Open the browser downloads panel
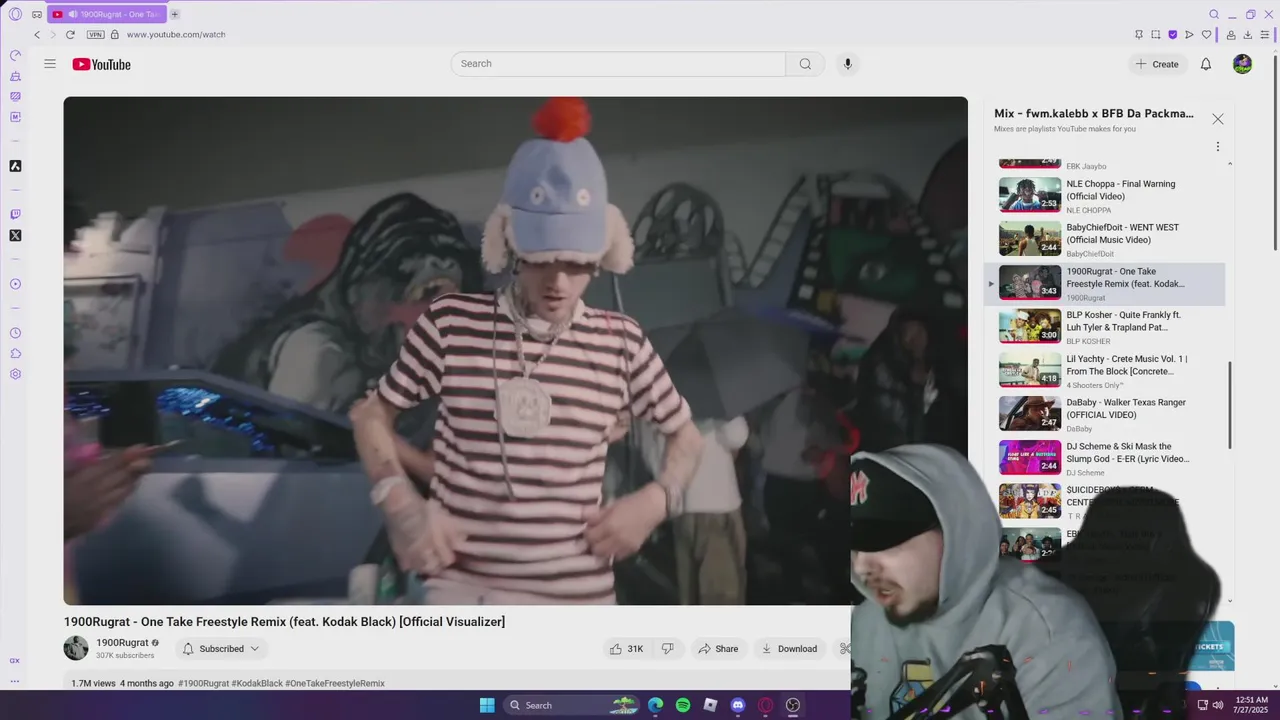1280x720 pixels. (1247, 34)
